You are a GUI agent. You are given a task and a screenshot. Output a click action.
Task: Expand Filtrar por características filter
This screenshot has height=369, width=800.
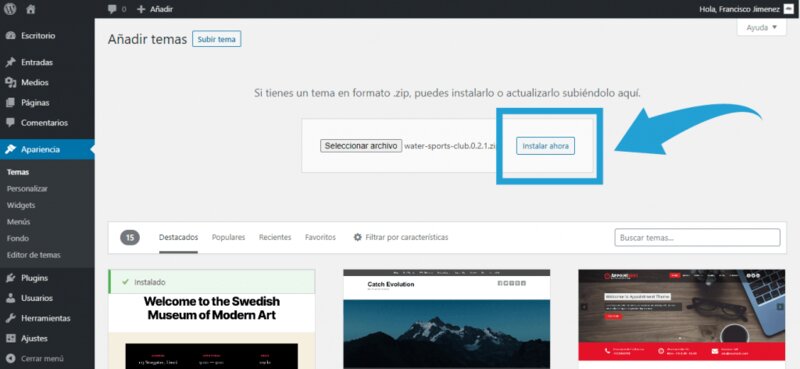(x=401, y=237)
